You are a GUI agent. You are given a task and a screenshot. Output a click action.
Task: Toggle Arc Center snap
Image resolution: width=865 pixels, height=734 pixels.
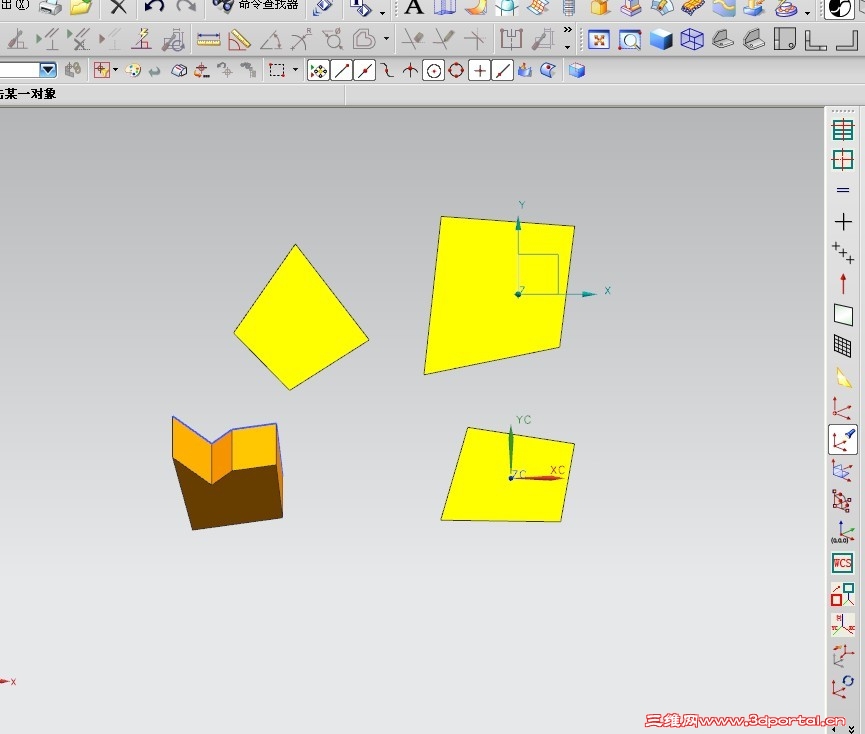click(x=434, y=71)
